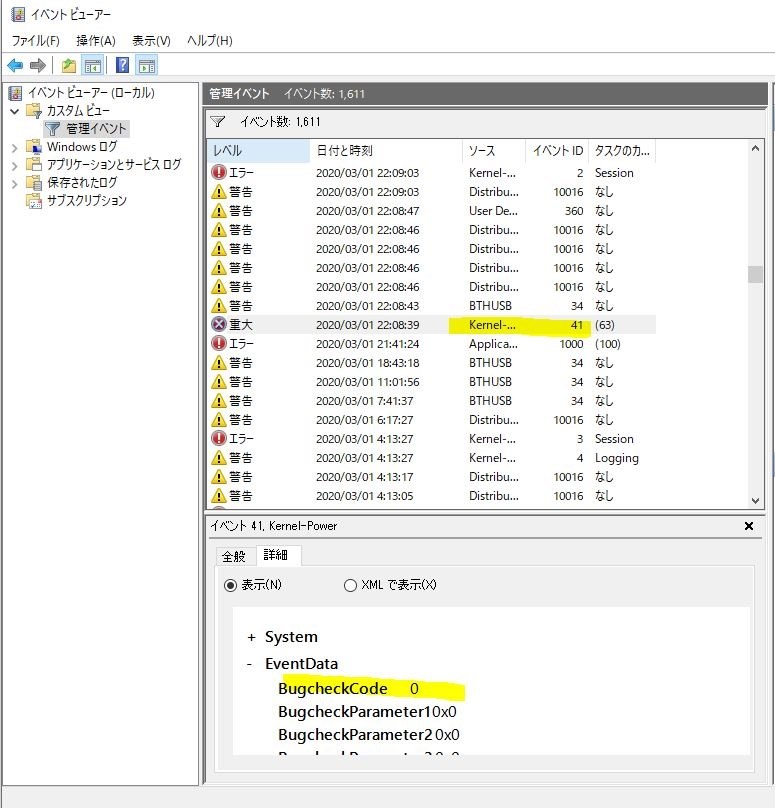Select the 2020/03/01 22:08:47 event row
The width and height of the screenshot is (775, 808).
tap(432, 211)
